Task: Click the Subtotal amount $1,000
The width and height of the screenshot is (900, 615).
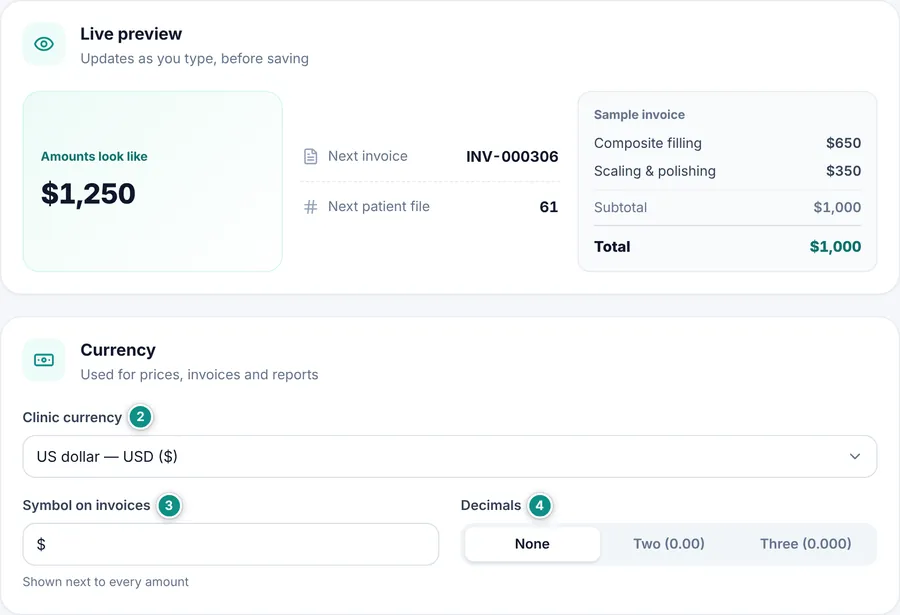Action: 837,207
